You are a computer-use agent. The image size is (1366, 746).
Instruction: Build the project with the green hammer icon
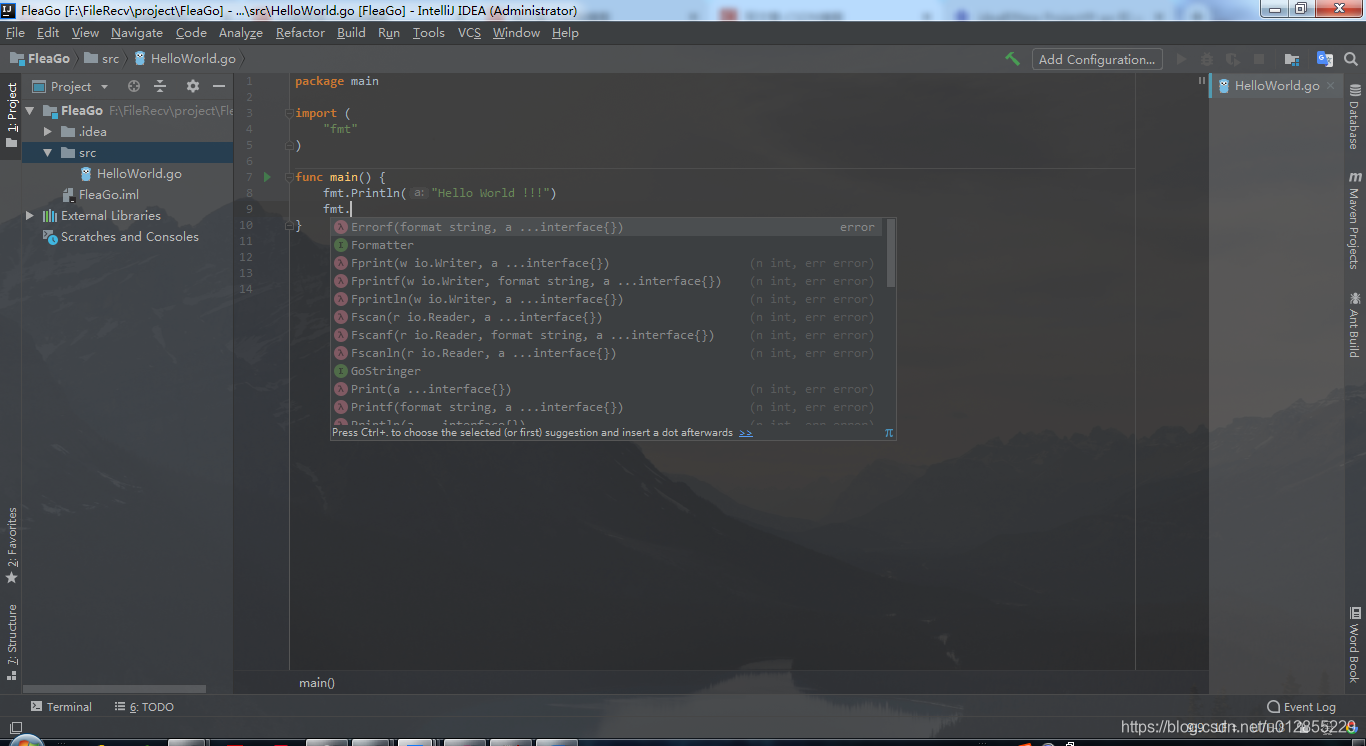coord(1013,59)
